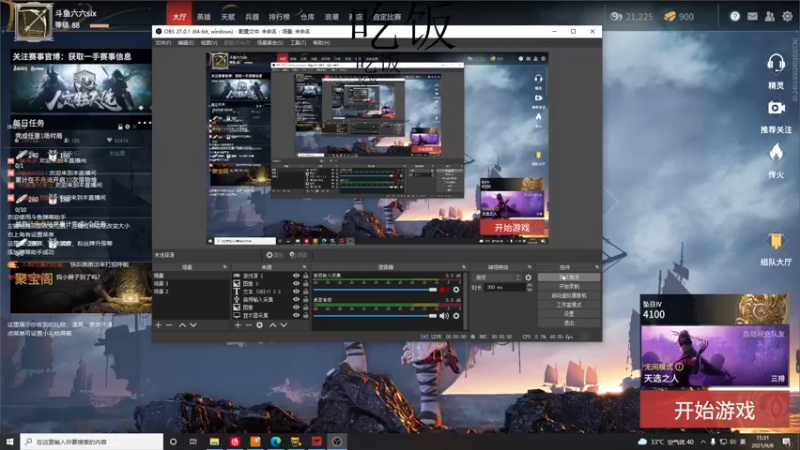Image resolution: width=800 pixels, height=450 pixels.
Task: Open settings gear for 音频输入采集 mixer channel
Action: (x=456, y=289)
